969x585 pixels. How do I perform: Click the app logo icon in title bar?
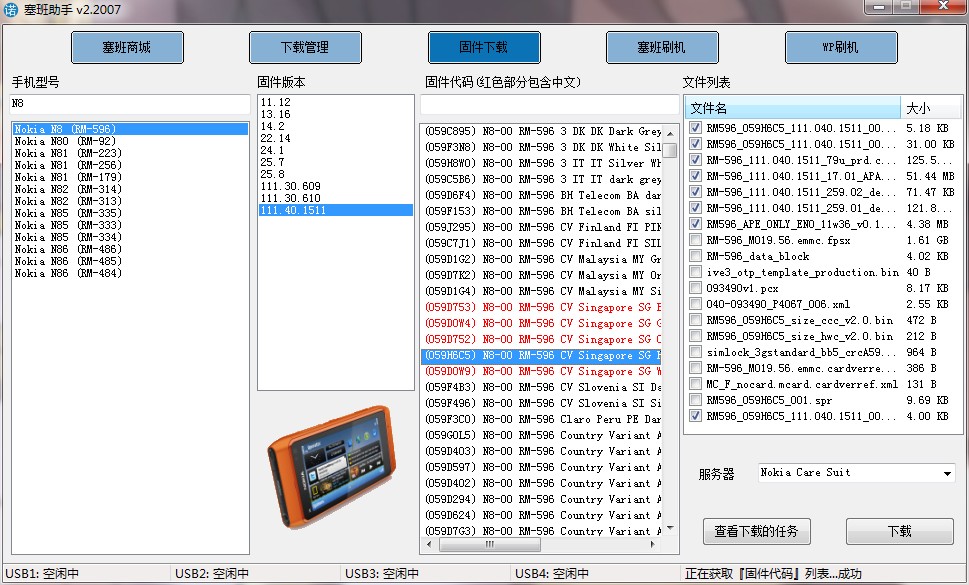11,9
